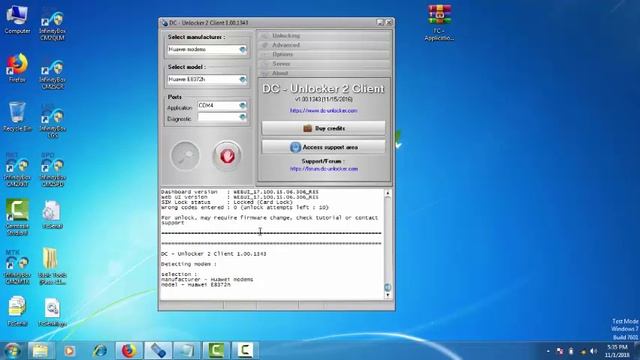Click the red stop hand button

(x=227, y=156)
